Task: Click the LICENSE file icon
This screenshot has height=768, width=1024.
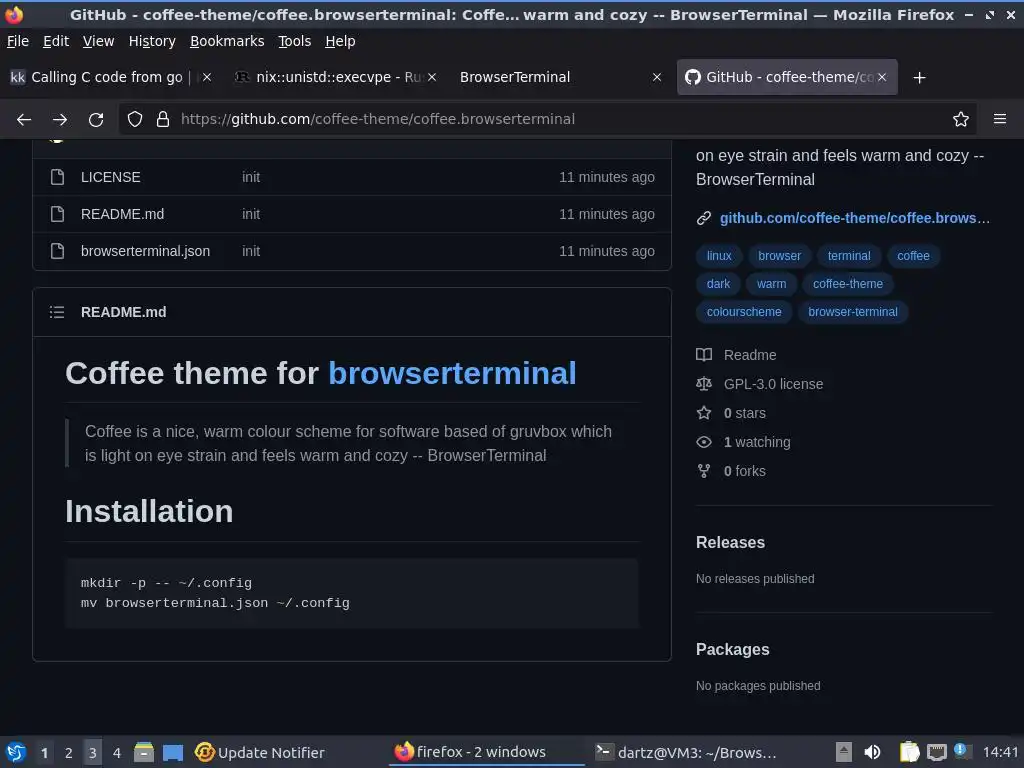Action: click(x=57, y=177)
